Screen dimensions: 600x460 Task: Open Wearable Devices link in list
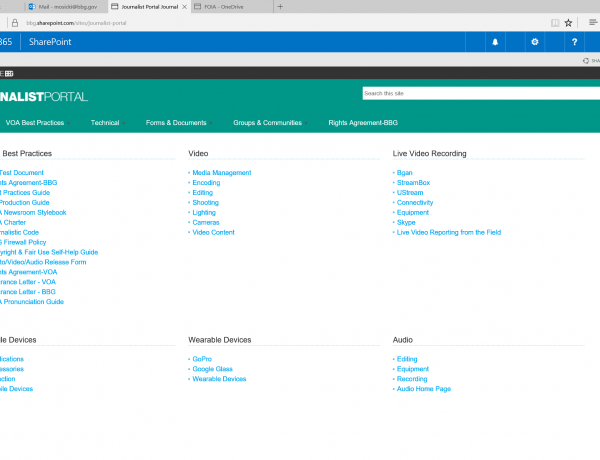[219, 379]
